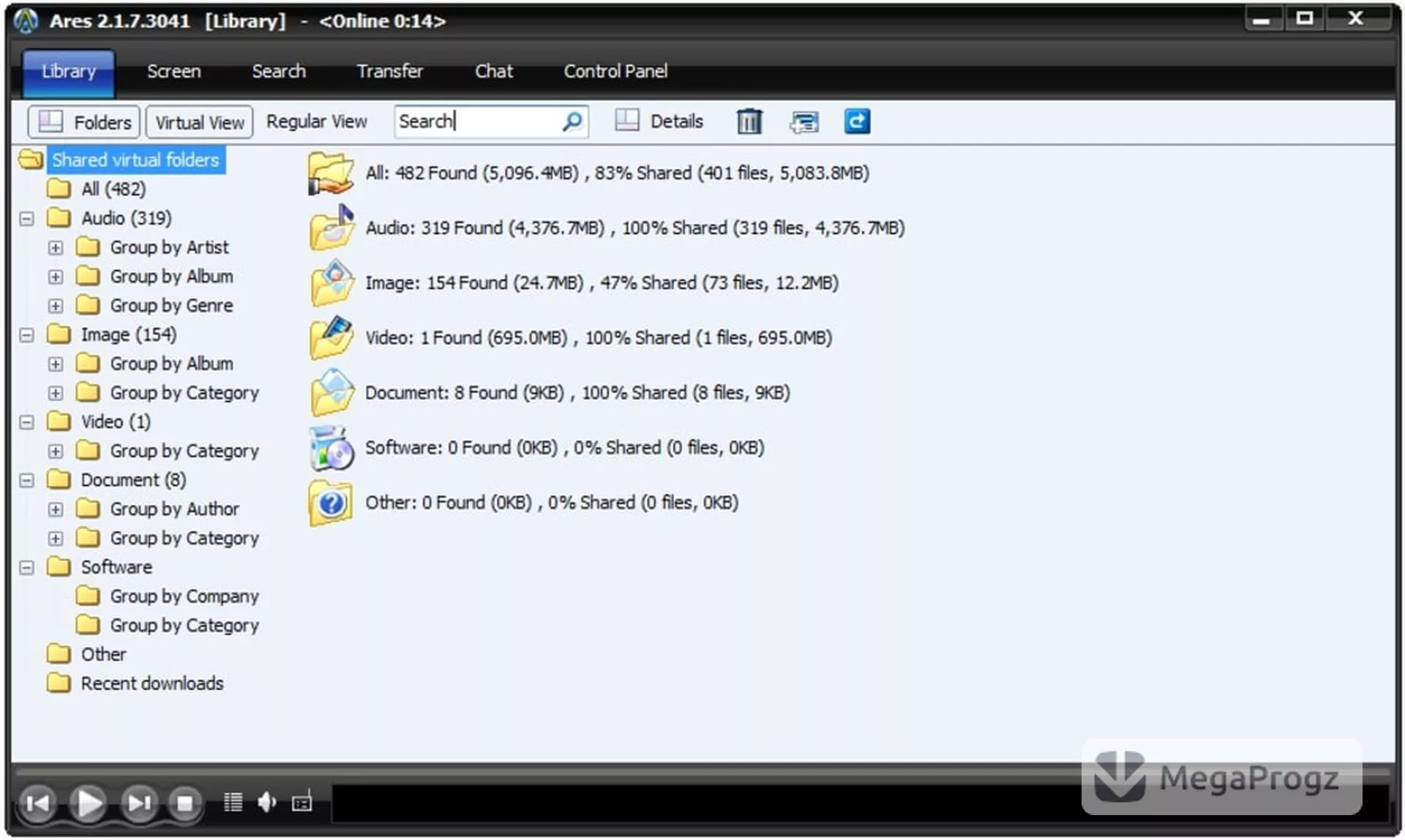Click the 'Document: 8 Found' summary text

point(578,393)
